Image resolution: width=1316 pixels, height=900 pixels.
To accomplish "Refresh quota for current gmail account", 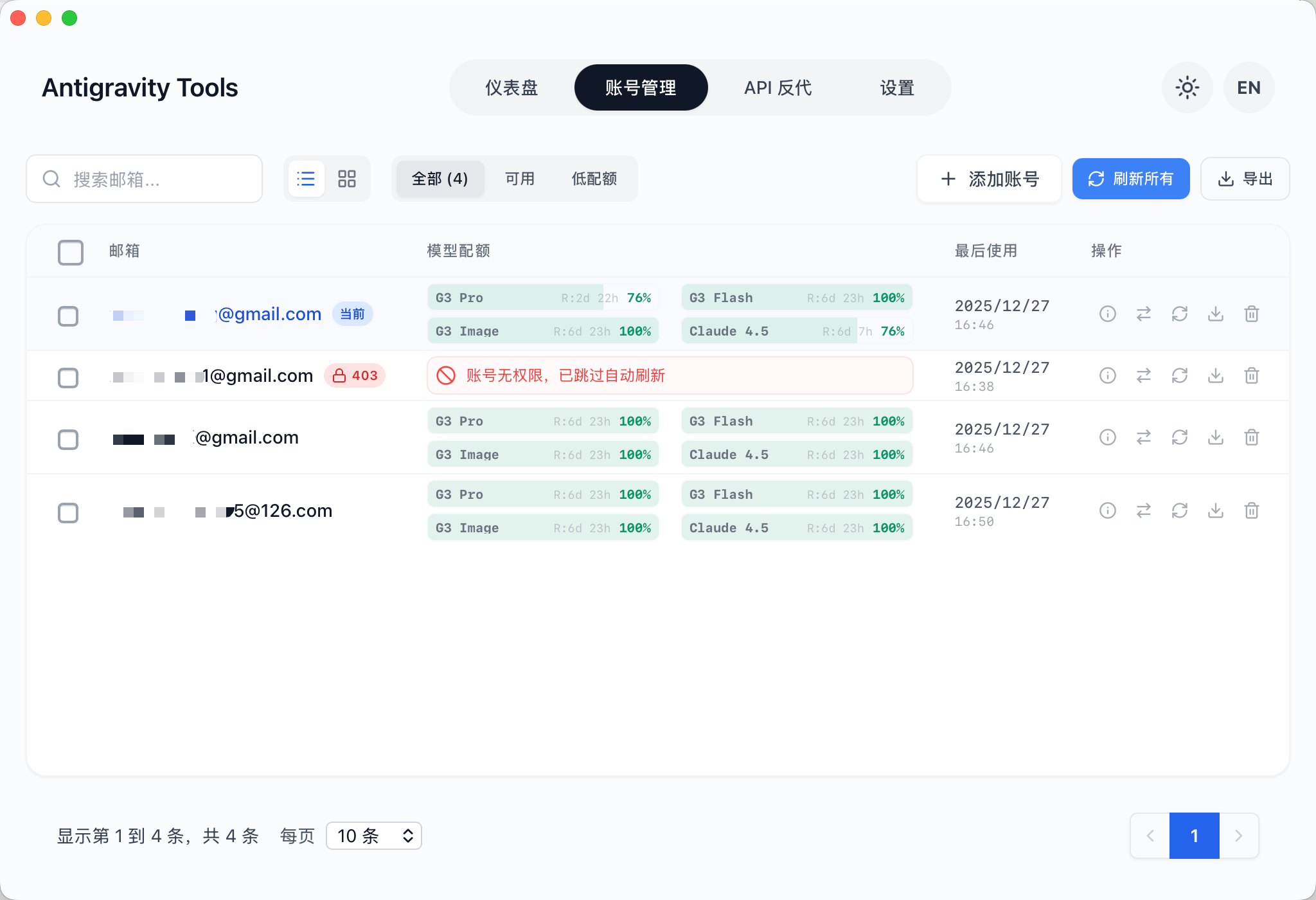I will point(1179,314).
